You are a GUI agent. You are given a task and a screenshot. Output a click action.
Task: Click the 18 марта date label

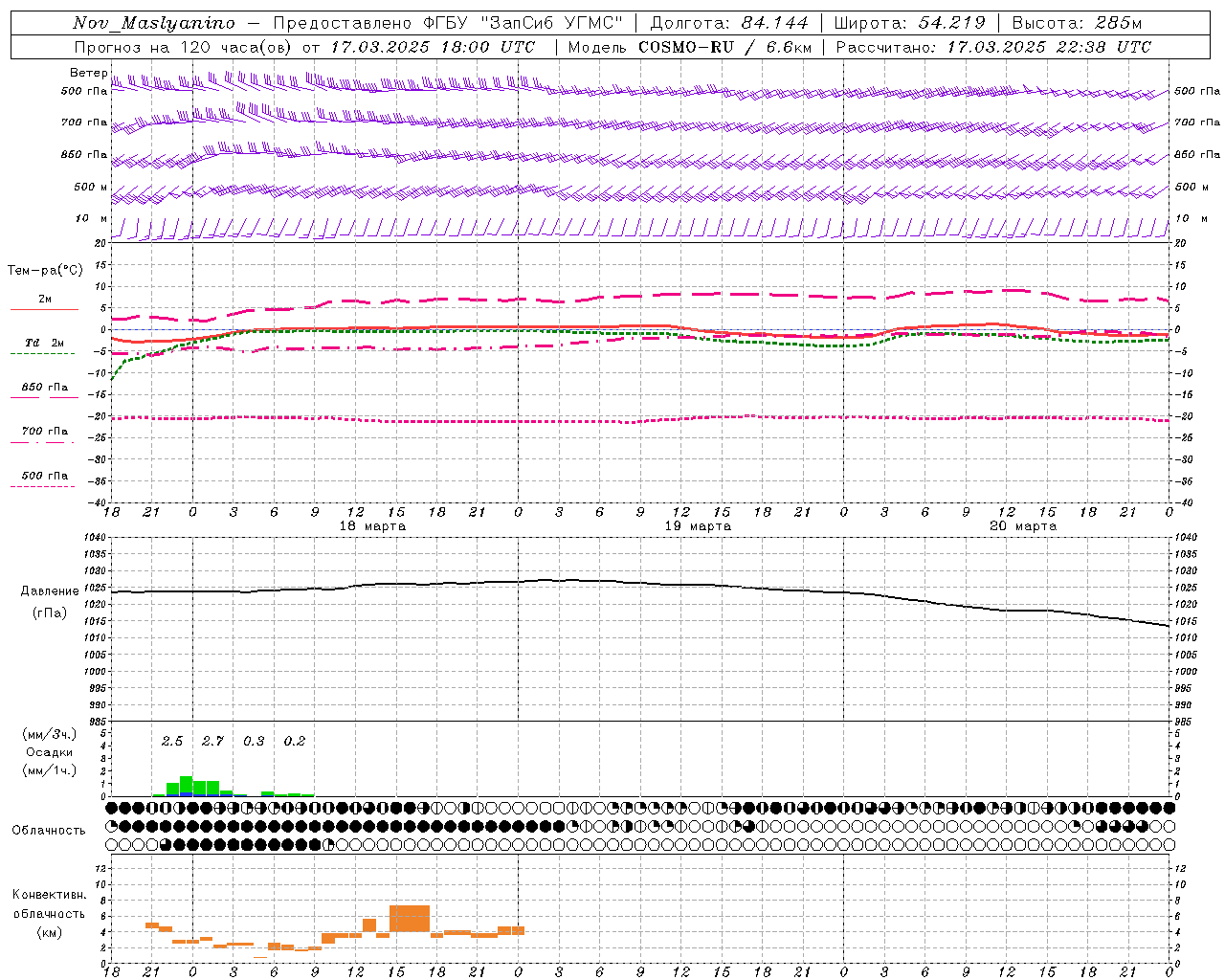pyautogui.click(x=372, y=526)
